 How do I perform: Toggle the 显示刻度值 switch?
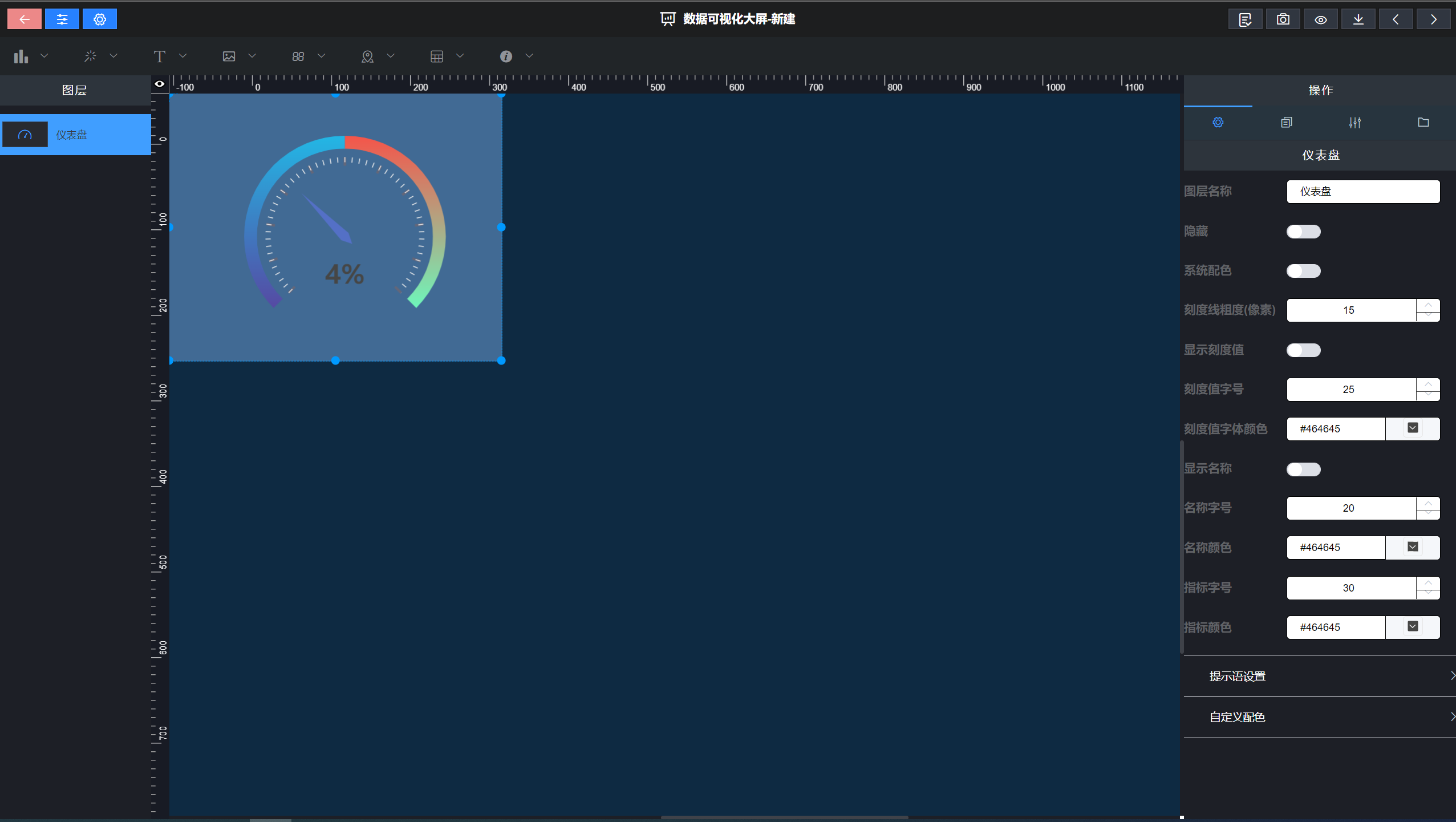coord(1303,350)
